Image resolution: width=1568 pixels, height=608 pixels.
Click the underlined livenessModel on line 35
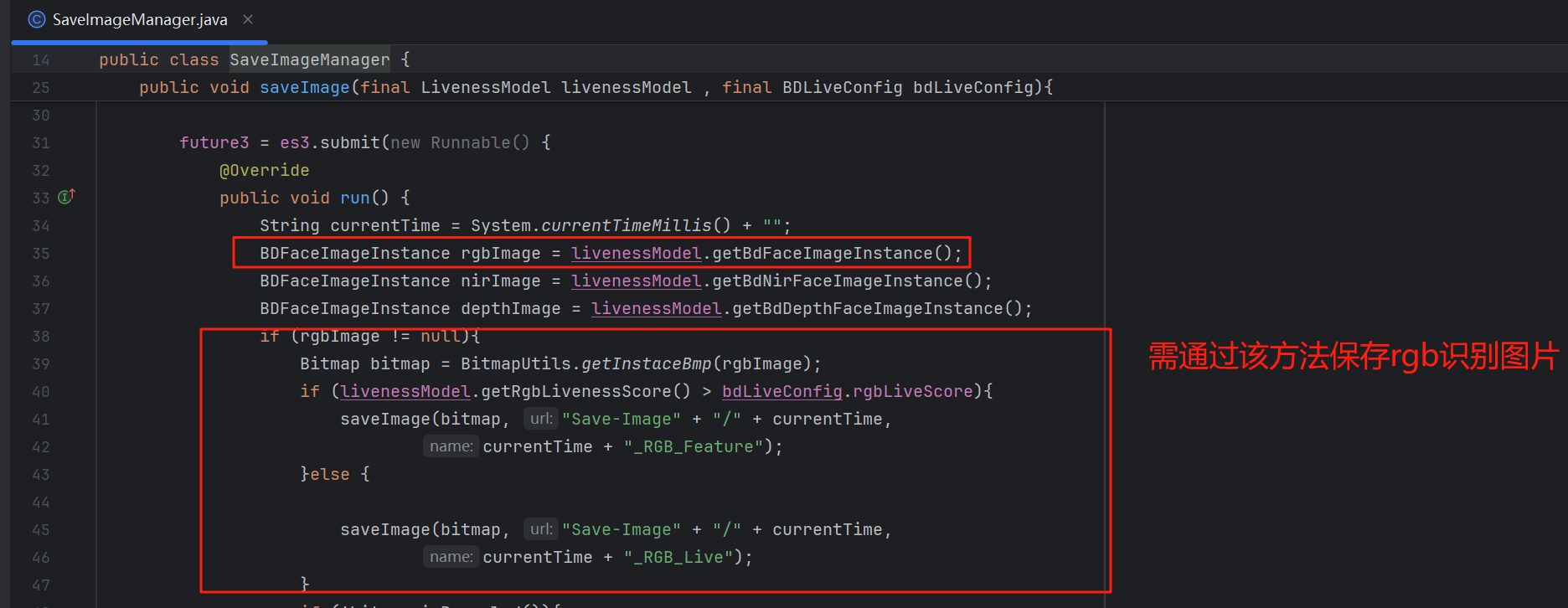coord(636,254)
